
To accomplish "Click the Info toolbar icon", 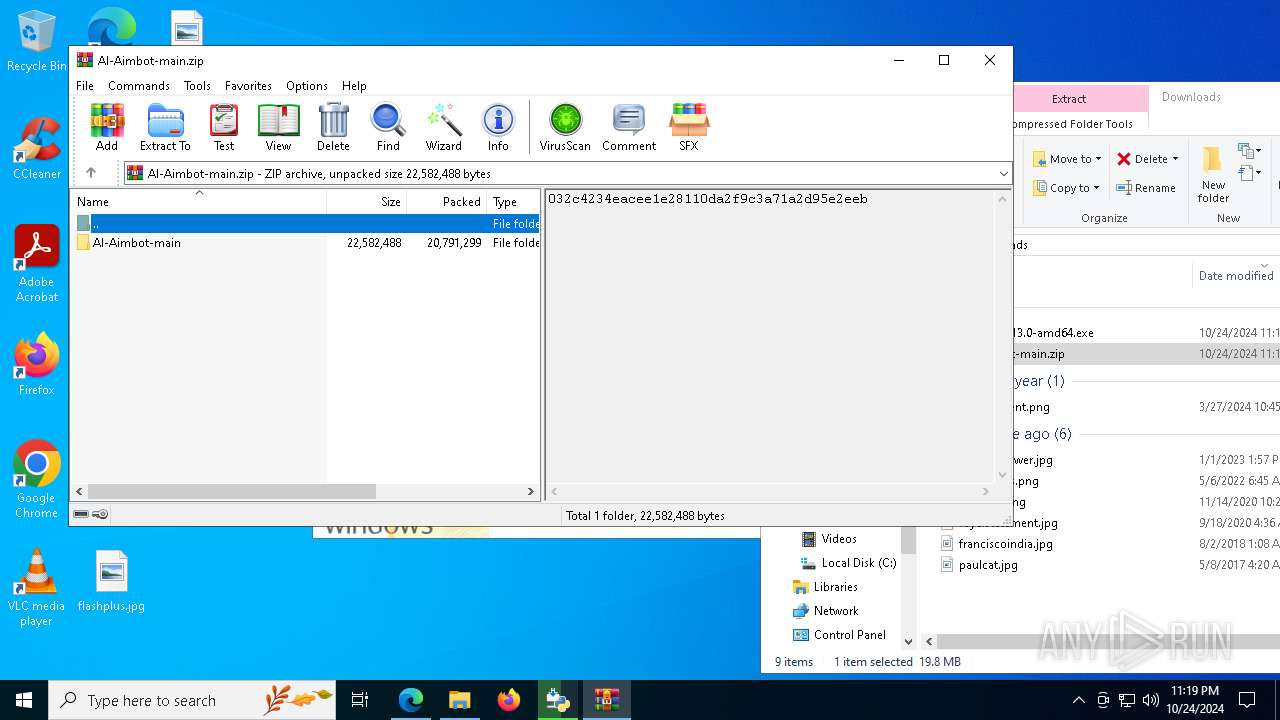I will (x=498, y=127).
